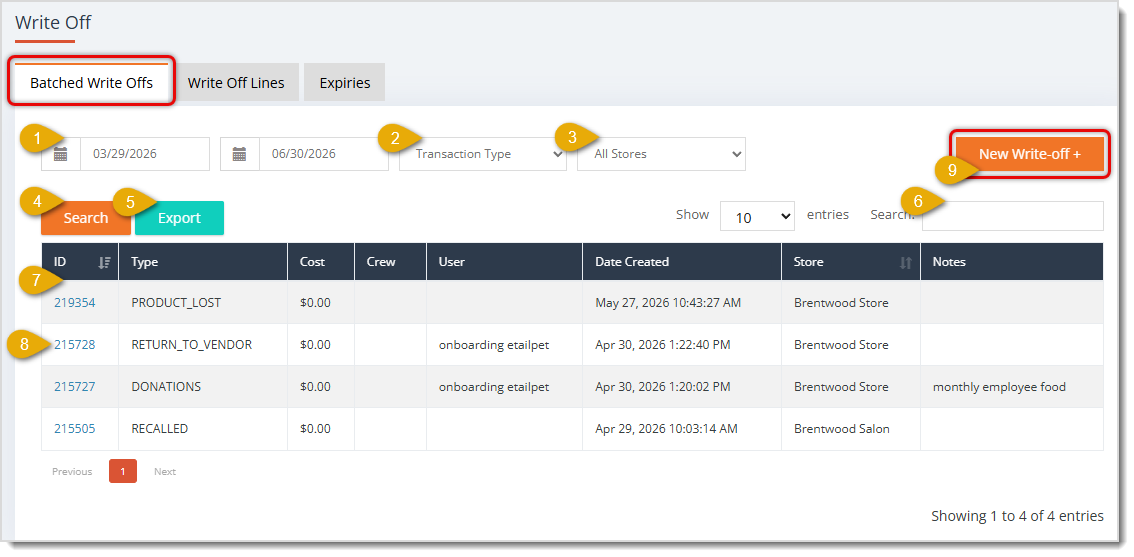Click user 'onboarding etailpet' in DONATIONS row
The image size is (1134, 557).
click(494, 386)
